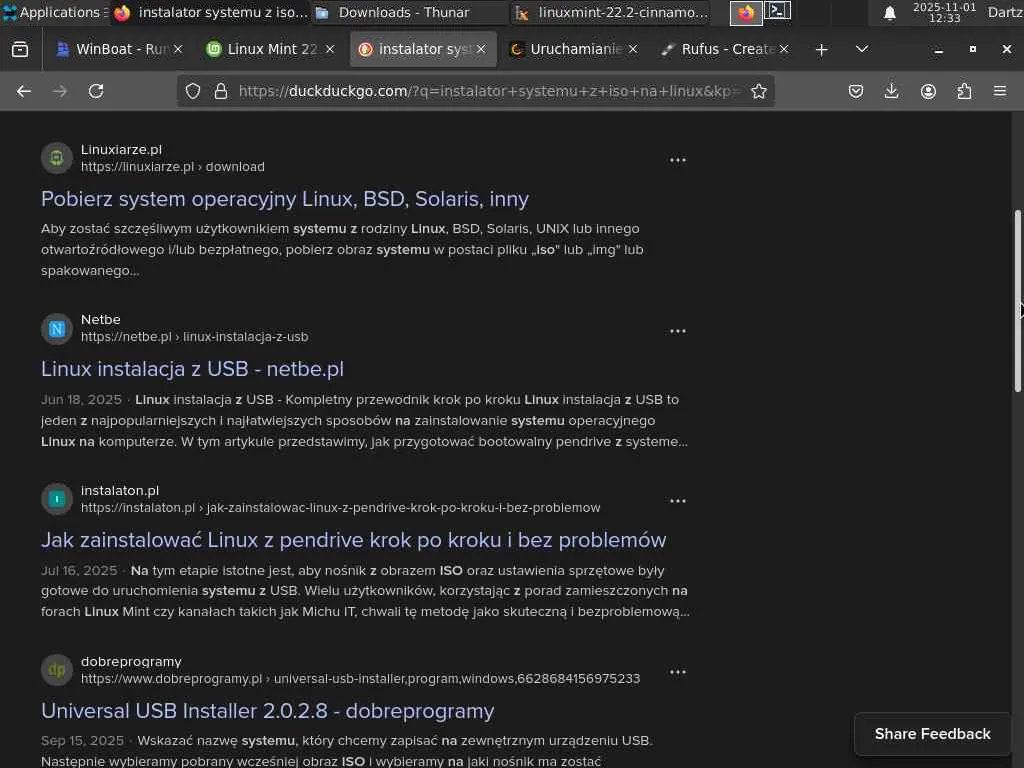Viewport: 1024px width, 768px height.
Task: Click the Firefox workspace icon in panel
Action: 746,12
